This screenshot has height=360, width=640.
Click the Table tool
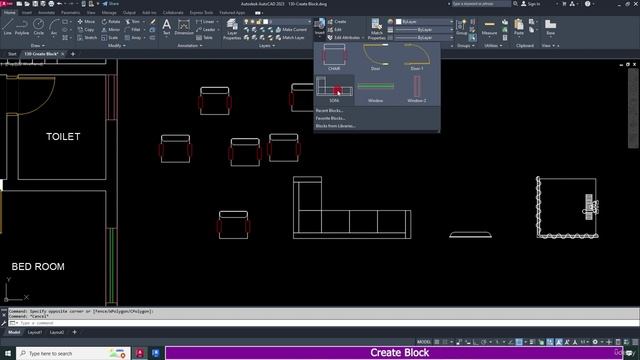coord(204,38)
